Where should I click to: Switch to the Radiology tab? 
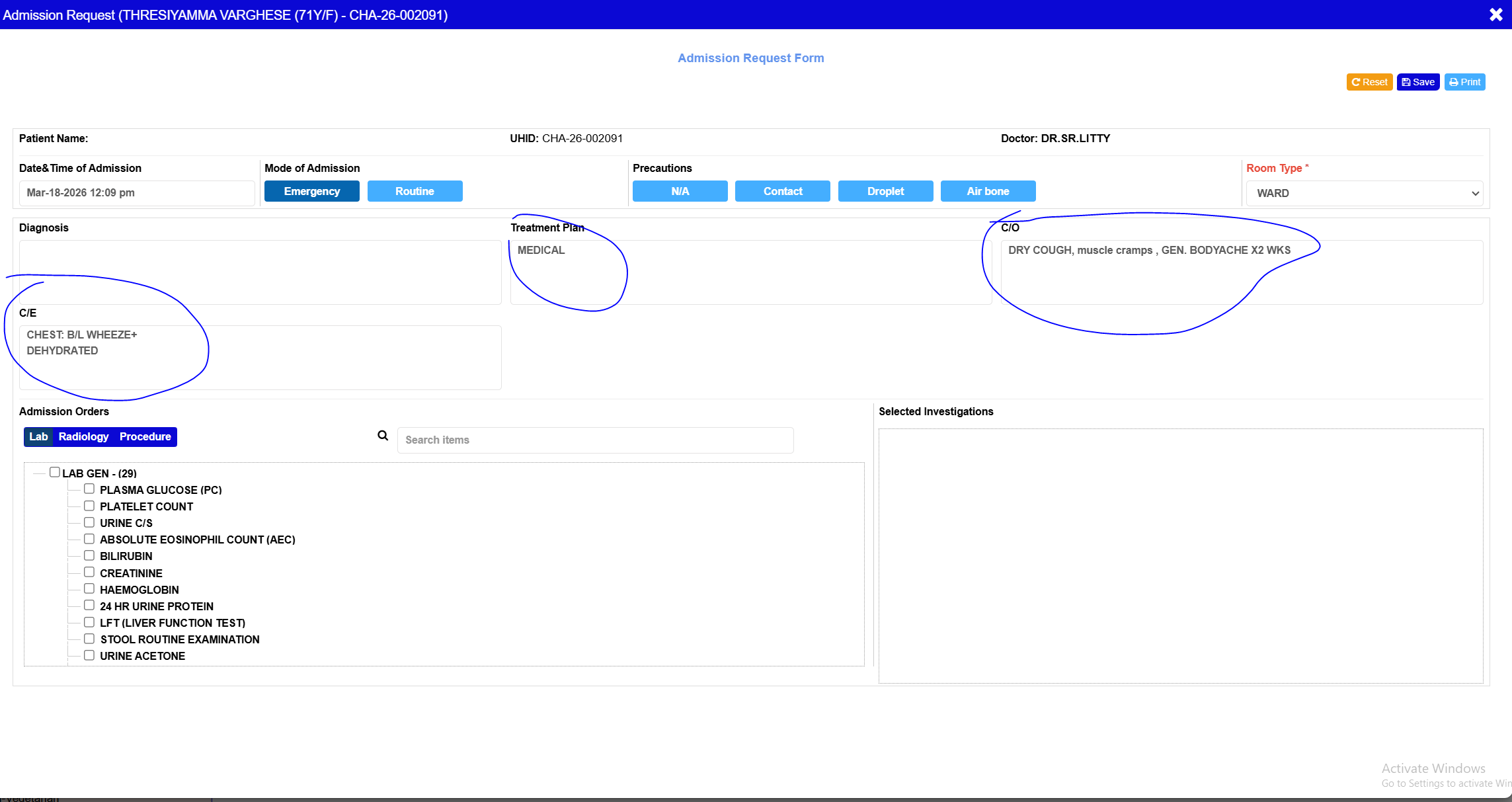click(x=83, y=437)
